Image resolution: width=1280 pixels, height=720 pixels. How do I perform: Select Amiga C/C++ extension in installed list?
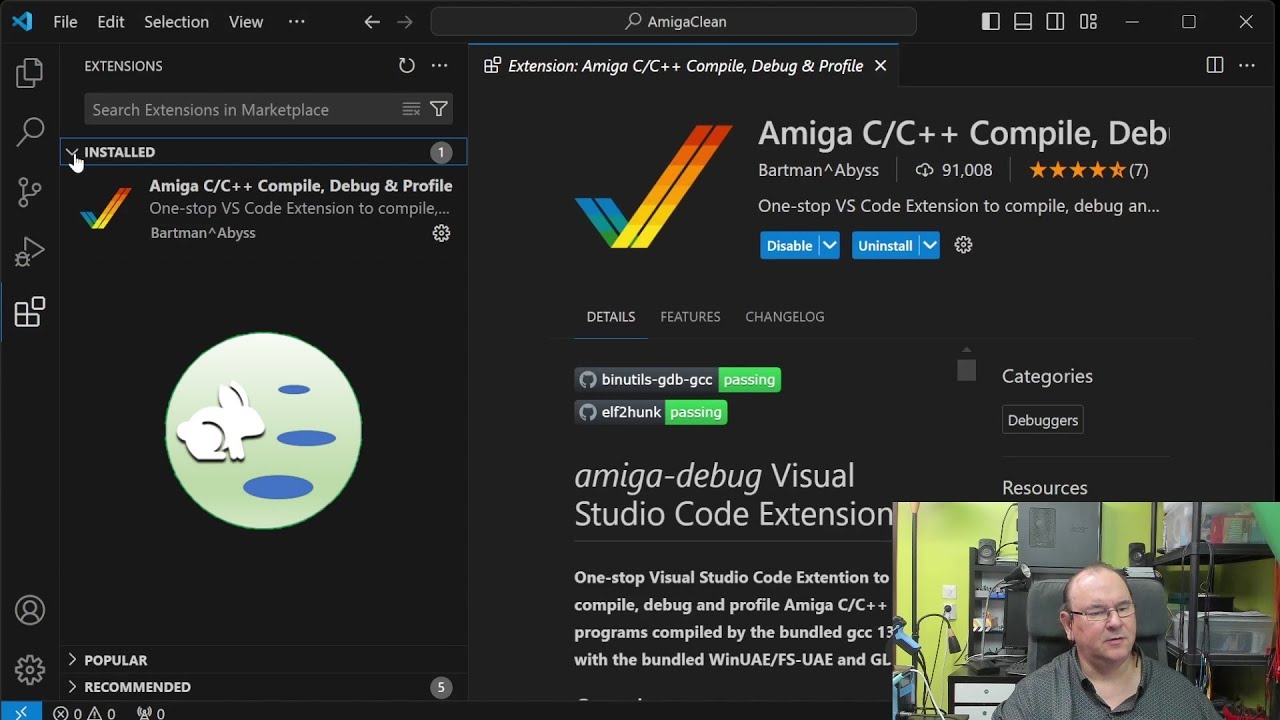[x=264, y=209]
